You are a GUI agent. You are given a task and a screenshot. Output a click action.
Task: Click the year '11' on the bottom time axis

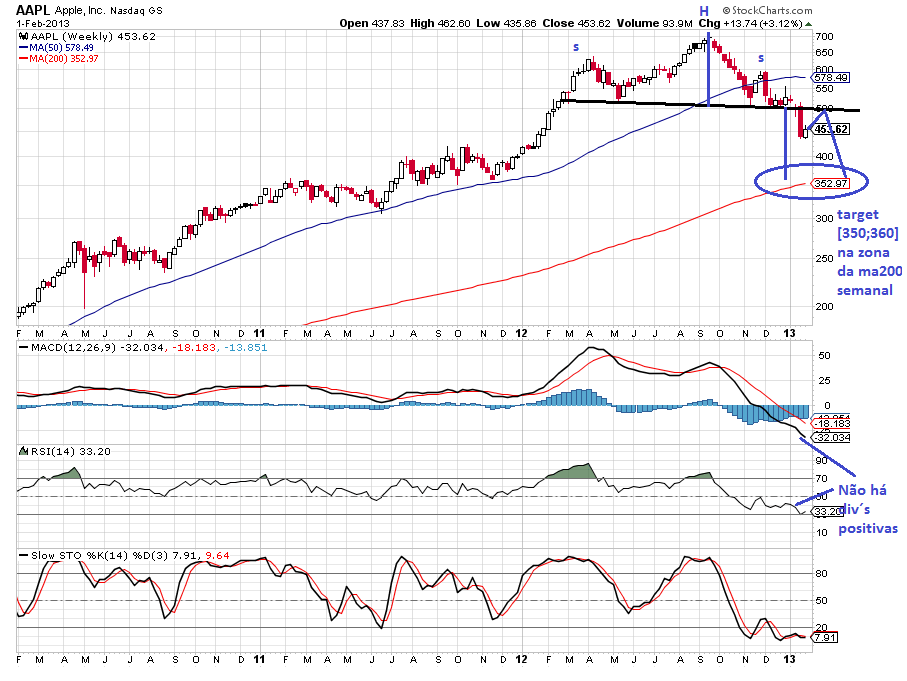pos(259,659)
